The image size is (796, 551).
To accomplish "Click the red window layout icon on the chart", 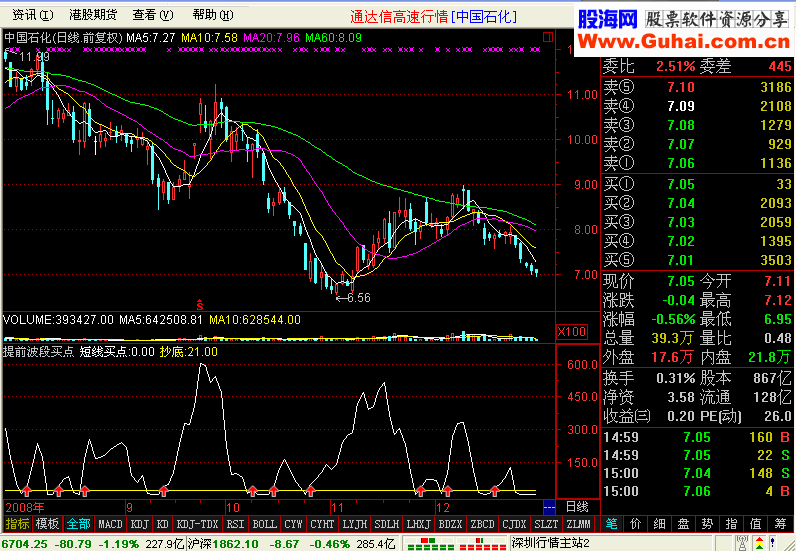I will [x=547, y=37].
